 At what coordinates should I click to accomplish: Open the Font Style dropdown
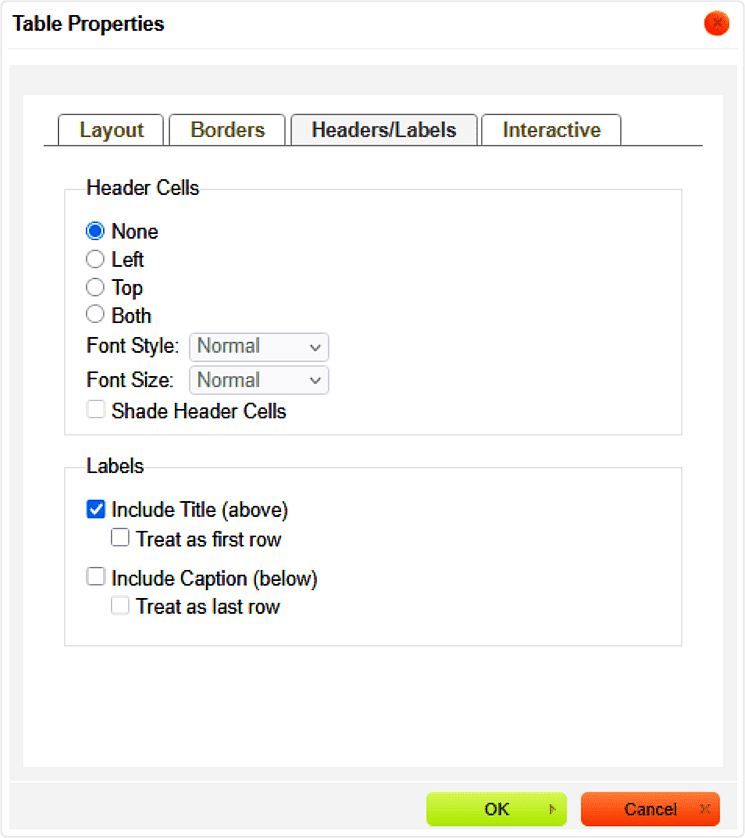click(259, 347)
